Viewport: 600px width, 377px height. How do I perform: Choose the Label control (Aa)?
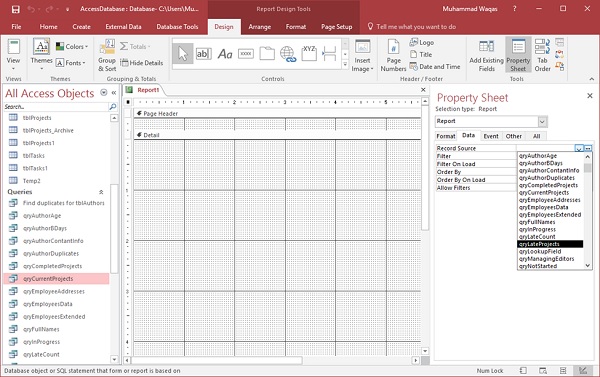tap(225, 54)
